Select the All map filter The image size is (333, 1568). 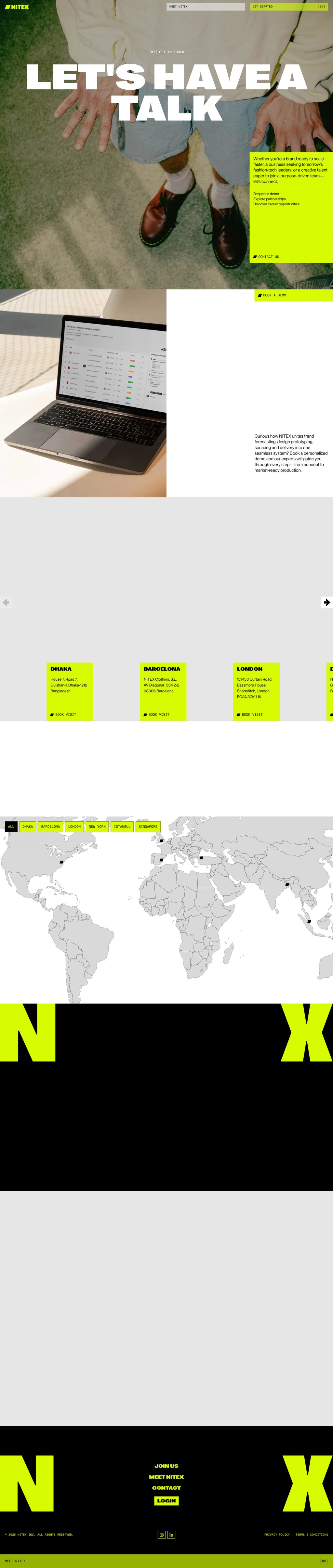pyautogui.click(x=11, y=827)
